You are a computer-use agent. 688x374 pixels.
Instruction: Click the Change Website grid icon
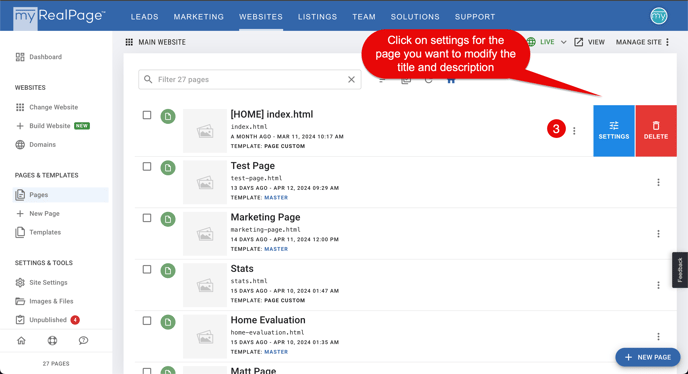pyautogui.click(x=20, y=107)
